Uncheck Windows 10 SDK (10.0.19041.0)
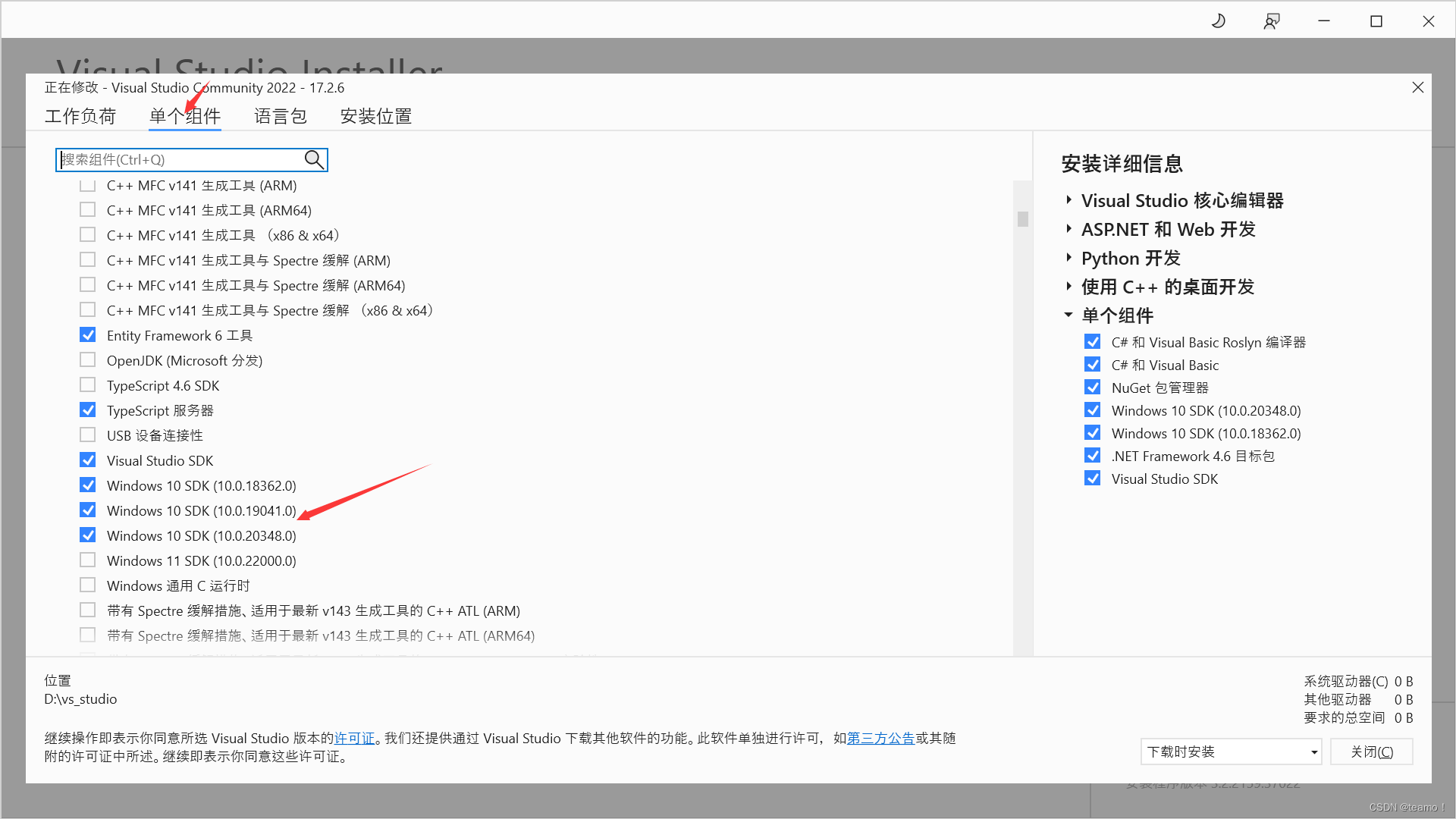1456x819 pixels. 88,510
